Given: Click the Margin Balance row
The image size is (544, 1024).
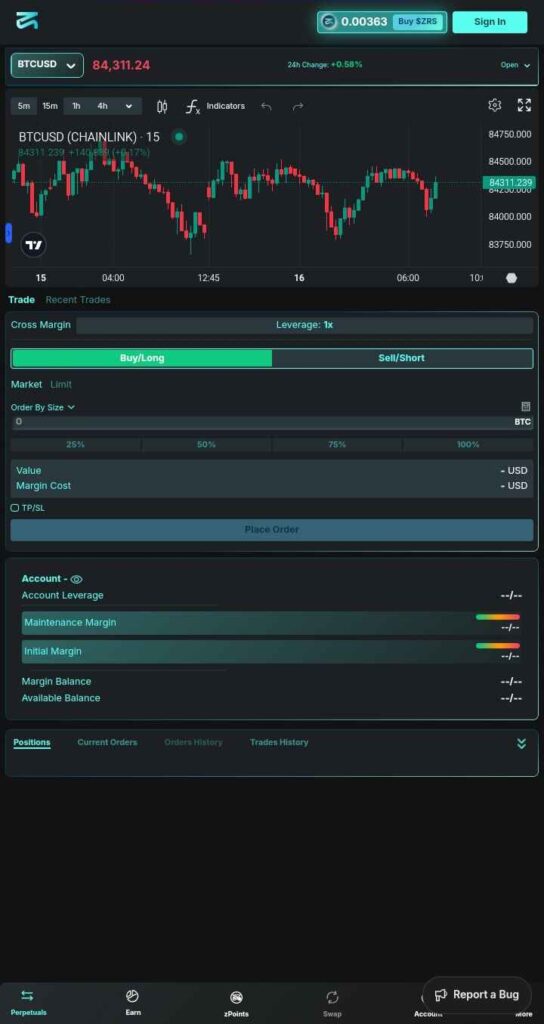Looking at the screenshot, I should [272, 682].
